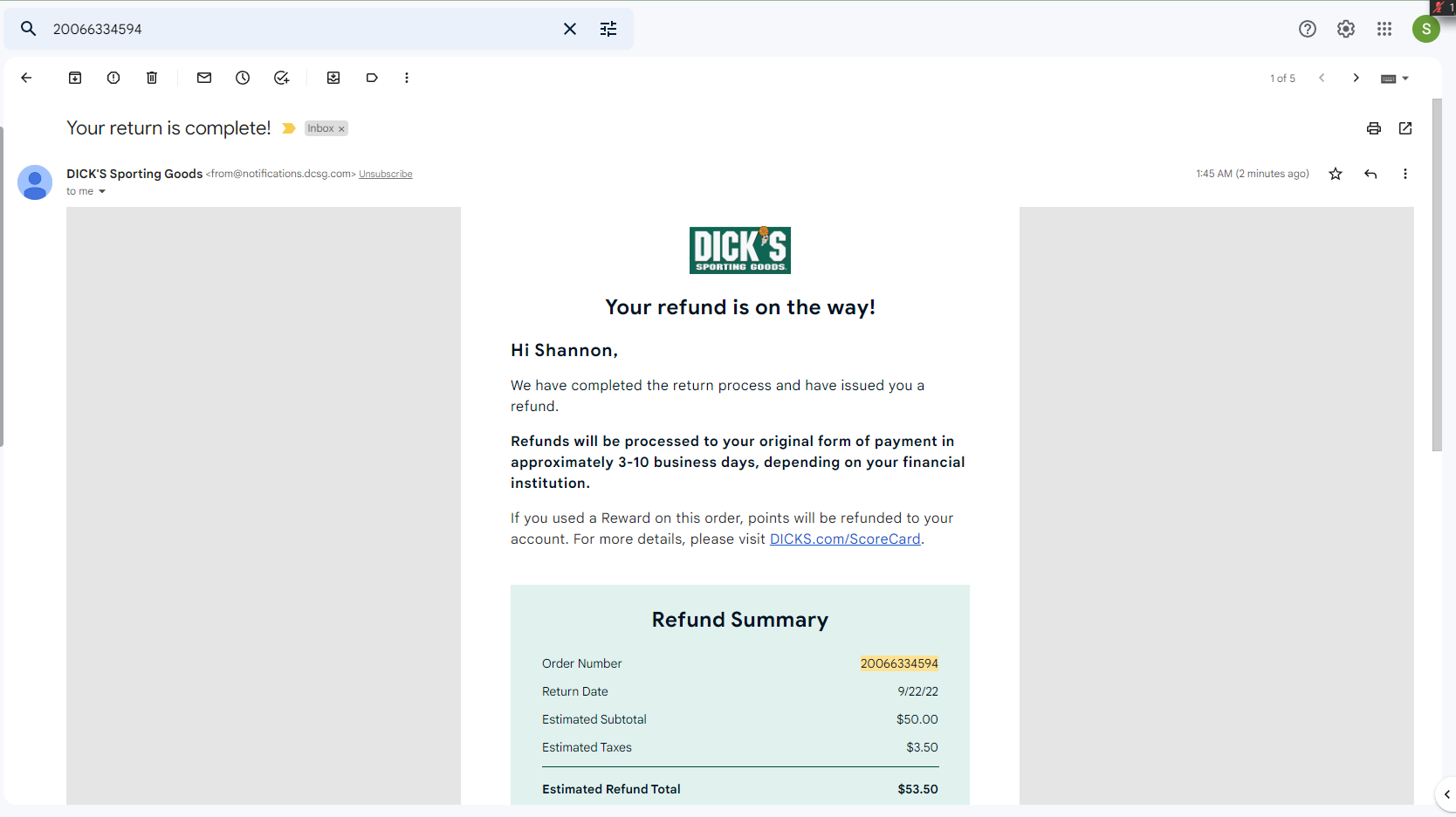Open the Google apps grid
Viewport: 1456px width, 817px height.
click(x=1384, y=29)
